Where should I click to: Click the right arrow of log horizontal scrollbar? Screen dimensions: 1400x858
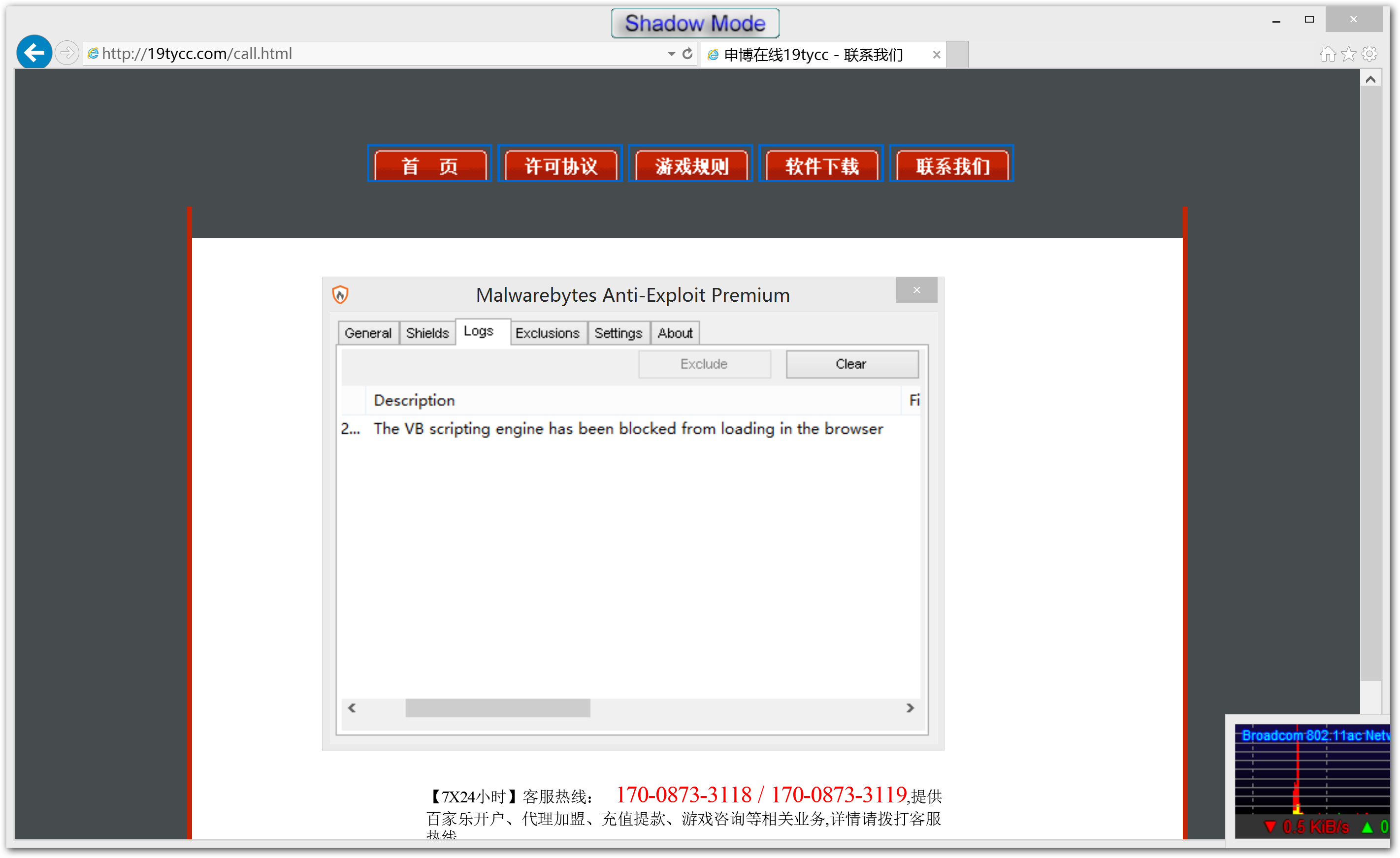click(x=910, y=707)
